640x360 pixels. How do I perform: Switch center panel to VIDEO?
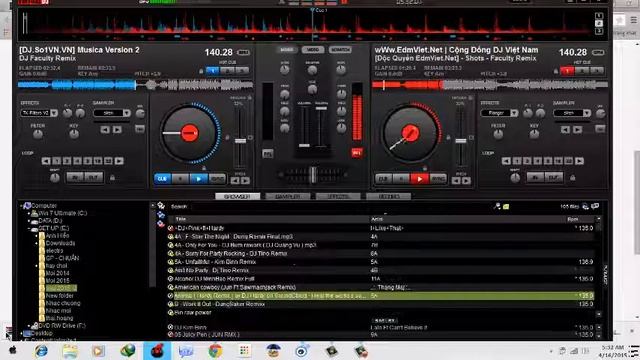pos(313,50)
